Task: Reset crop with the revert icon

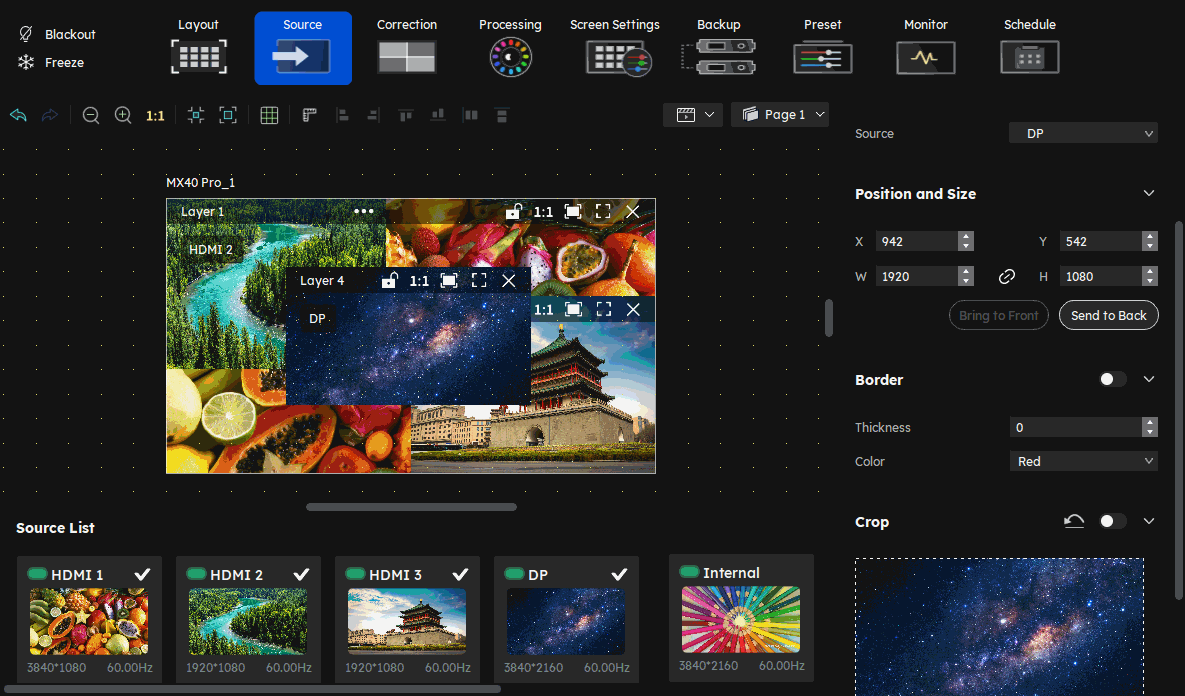Action: click(1074, 522)
